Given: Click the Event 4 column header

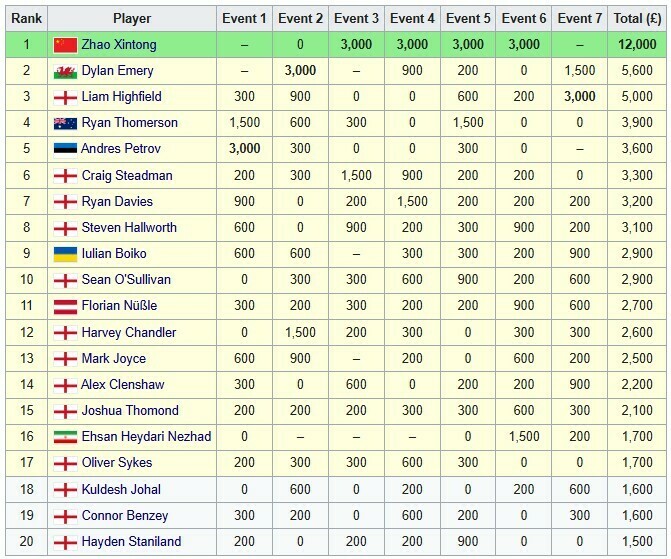Looking at the screenshot, I should point(413,18).
